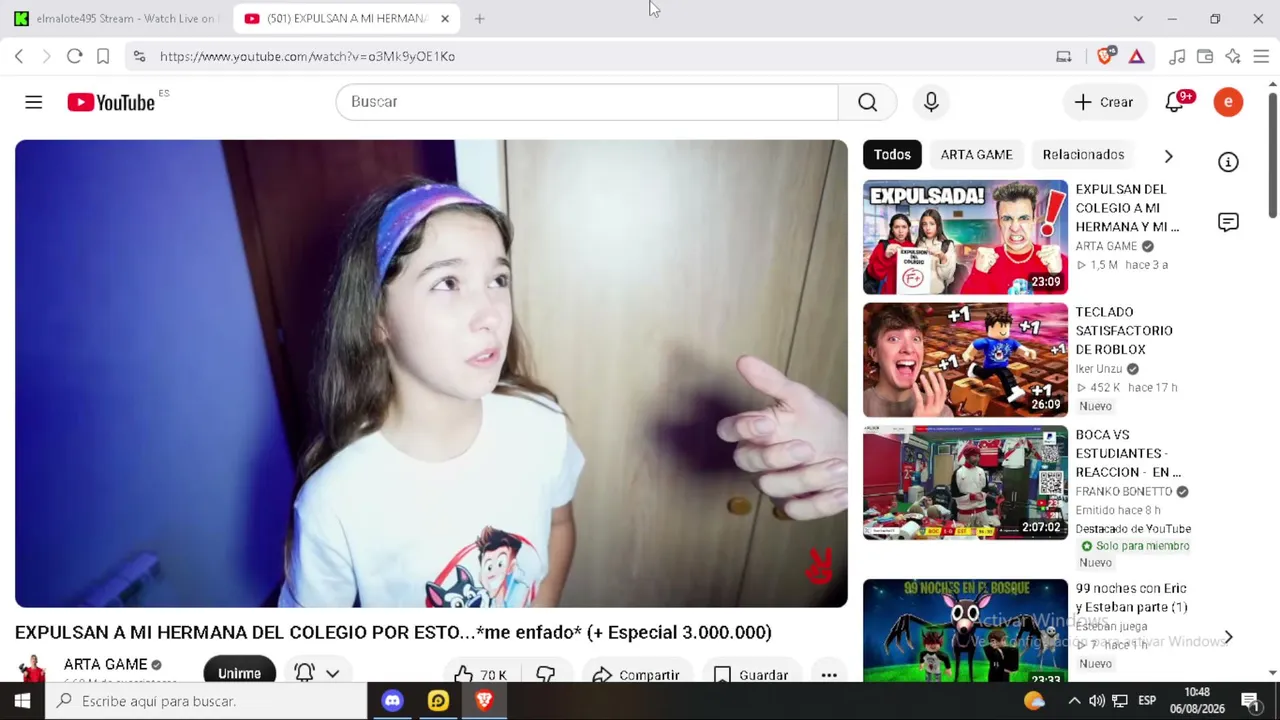Click the Unirme membership button
Screen dimensions: 1280x720
239,673
